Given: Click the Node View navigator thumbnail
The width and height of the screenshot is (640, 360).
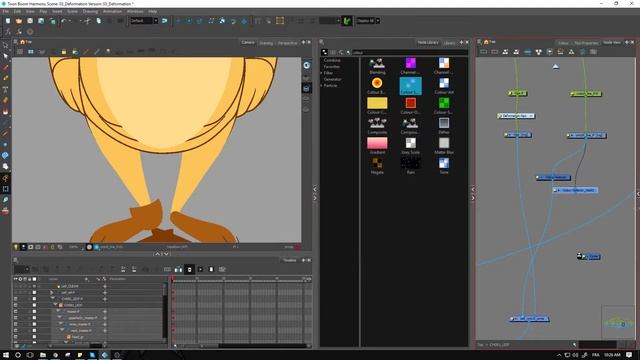Looking at the screenshot, I should point(618,322).
